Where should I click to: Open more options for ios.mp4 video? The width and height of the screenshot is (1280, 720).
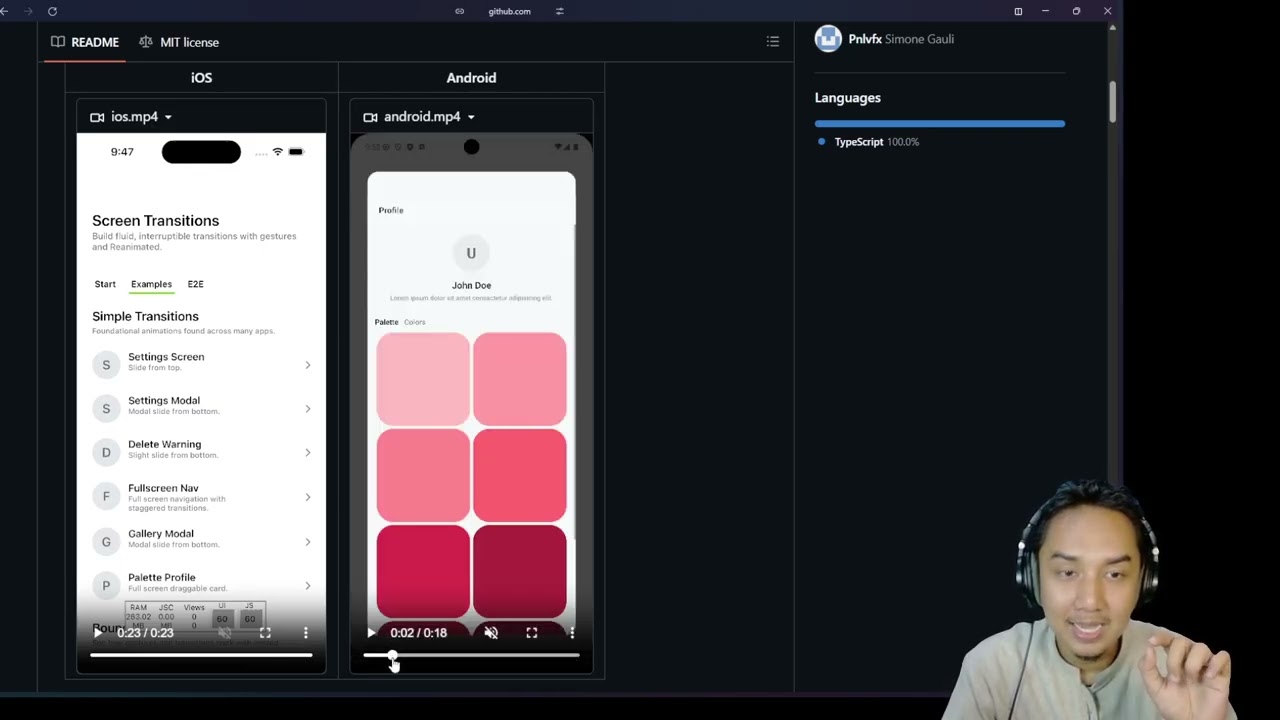coord(306,632)
